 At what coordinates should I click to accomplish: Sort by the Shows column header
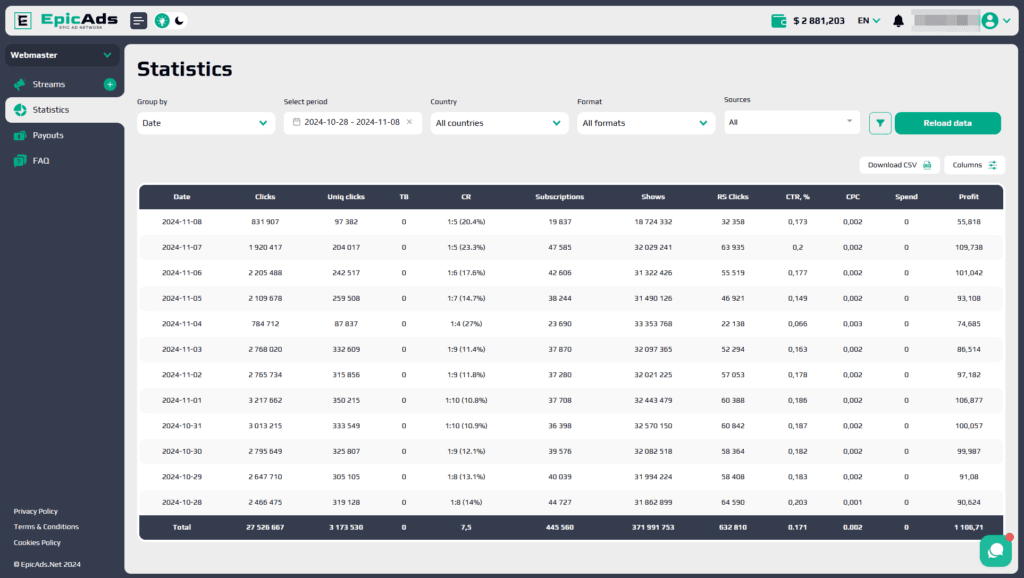point(653,197)
